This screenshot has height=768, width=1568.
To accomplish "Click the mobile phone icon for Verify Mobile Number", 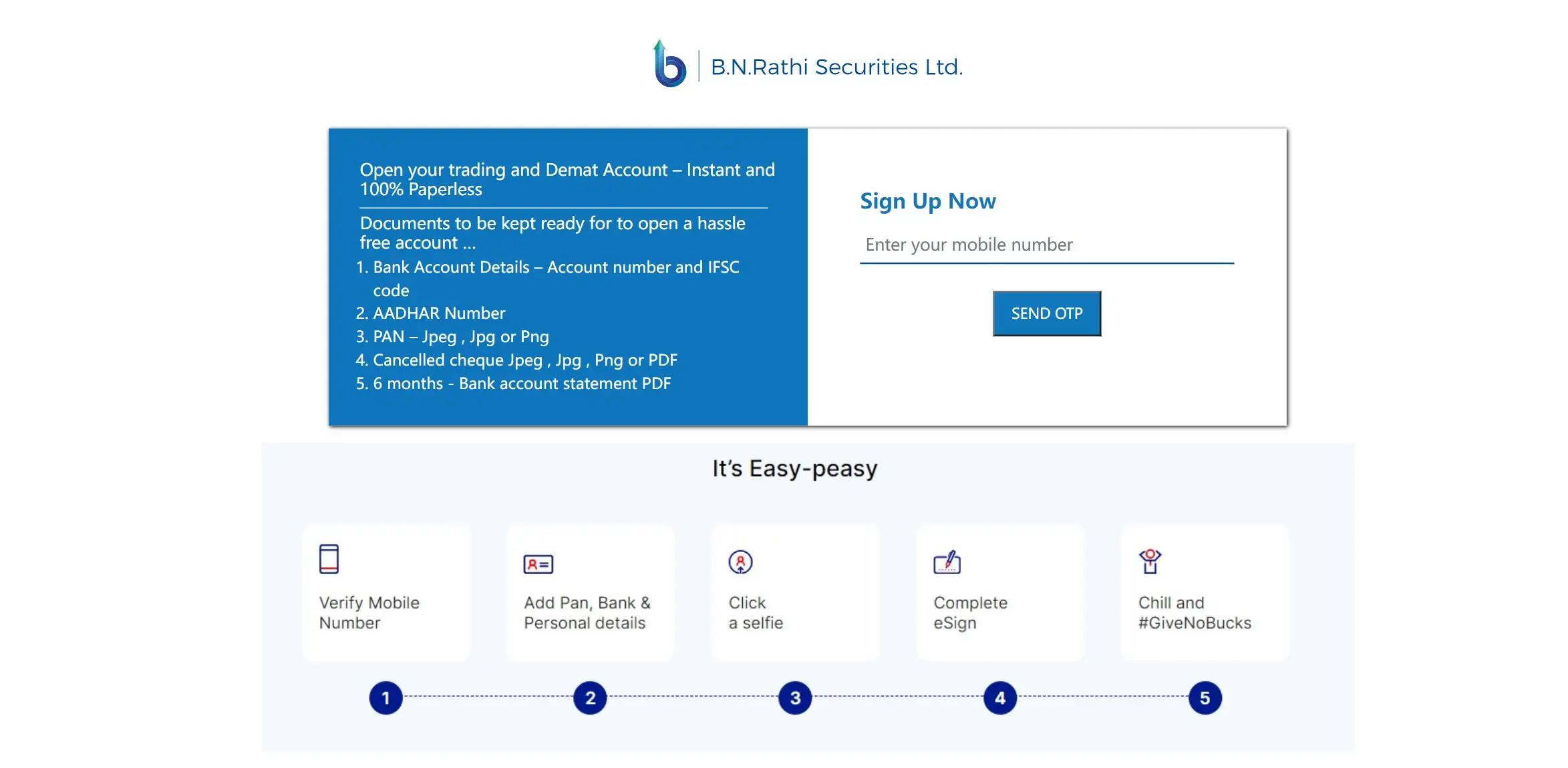I will point(329,559).
